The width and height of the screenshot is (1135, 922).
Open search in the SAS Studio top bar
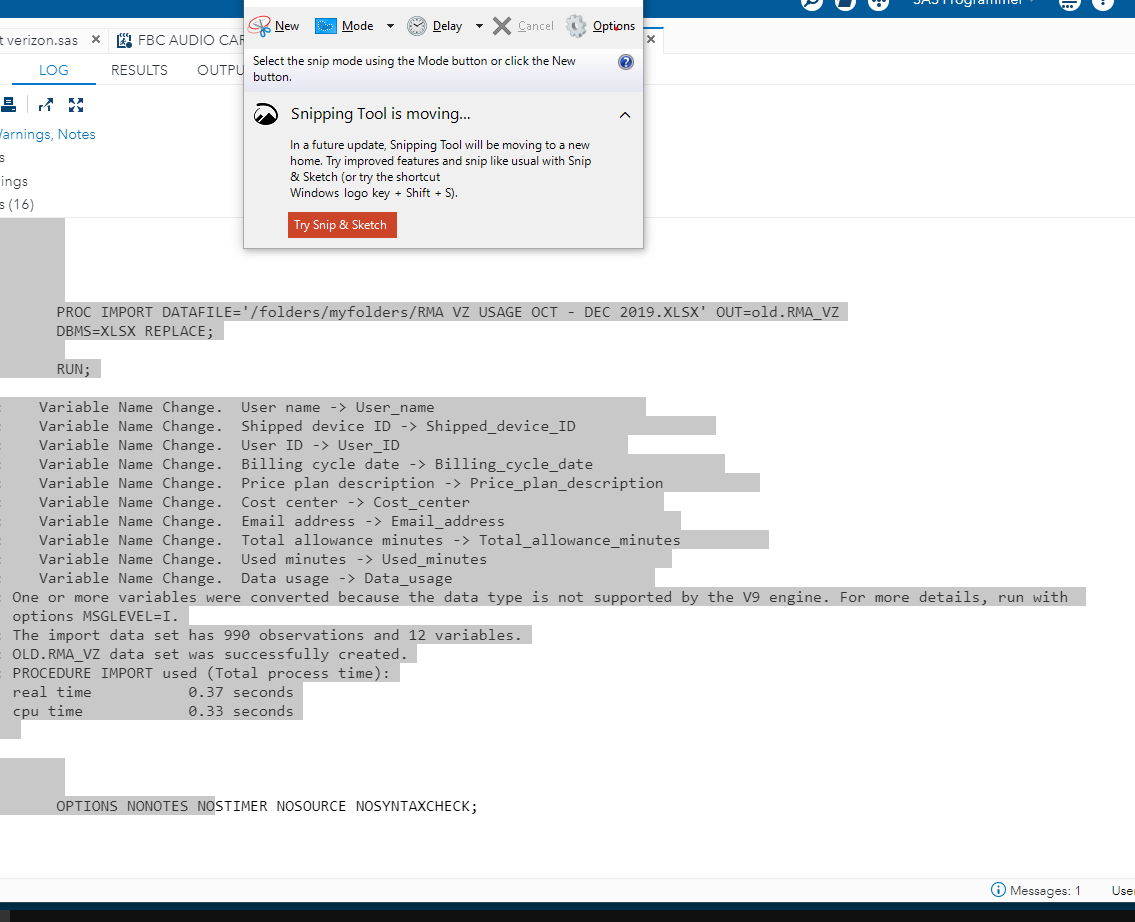(810, 5)
